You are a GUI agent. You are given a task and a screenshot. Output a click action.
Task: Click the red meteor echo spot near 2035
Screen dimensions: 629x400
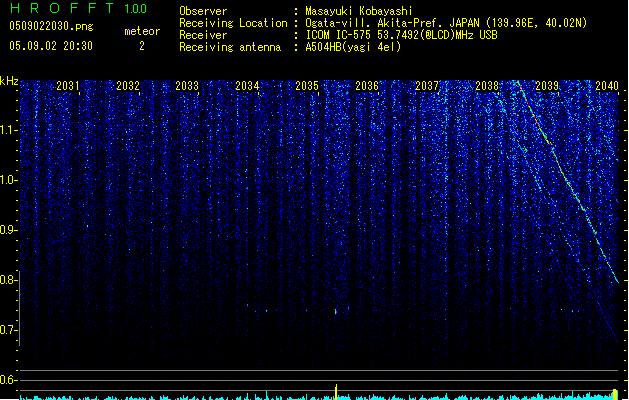(x=336, y=311)
